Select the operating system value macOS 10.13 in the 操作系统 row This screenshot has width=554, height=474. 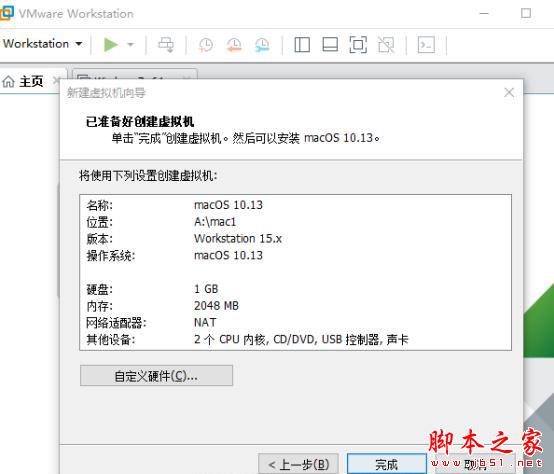click(x=228, y=255)
